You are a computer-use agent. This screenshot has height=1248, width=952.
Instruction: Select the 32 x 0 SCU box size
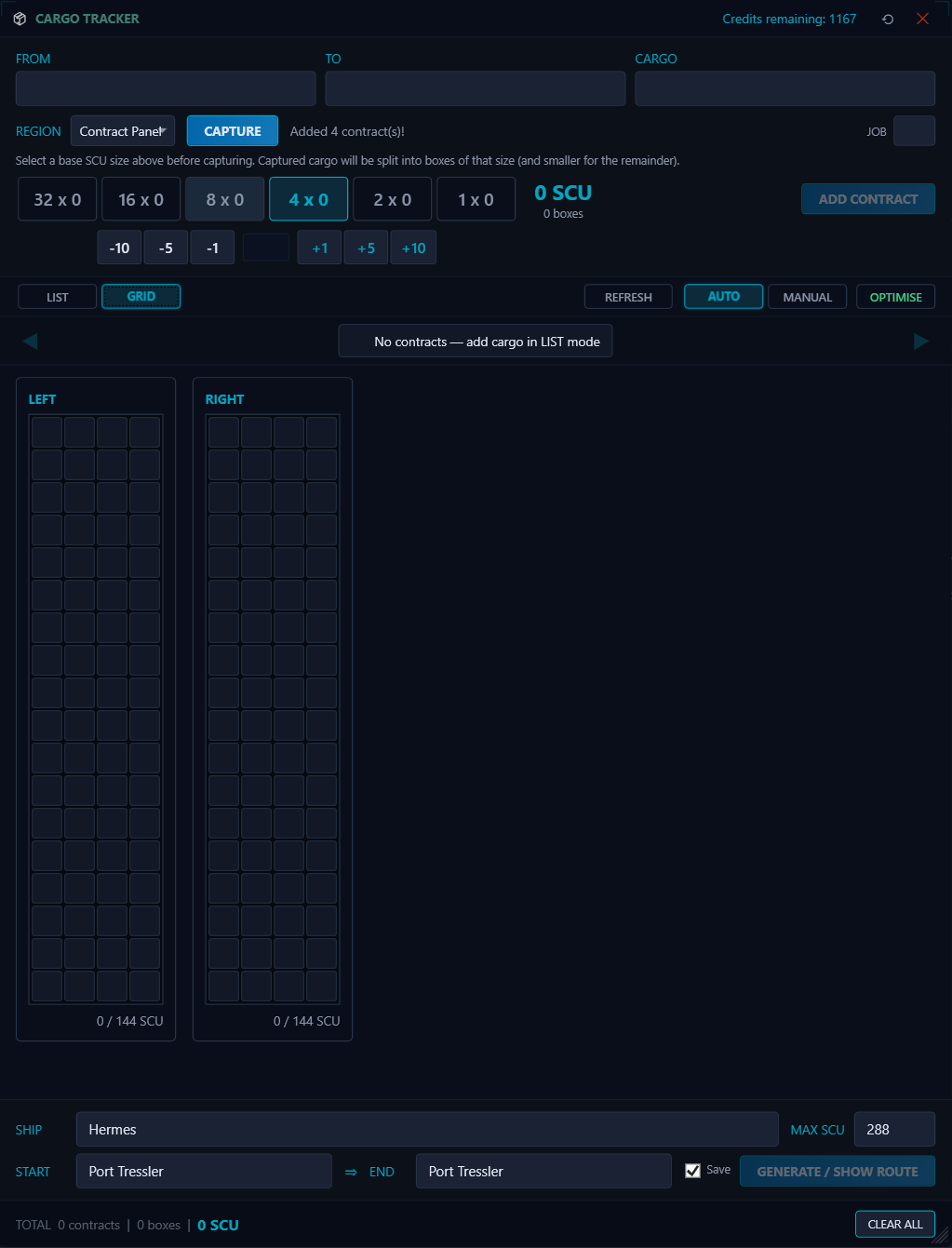(x=58, y=199)
